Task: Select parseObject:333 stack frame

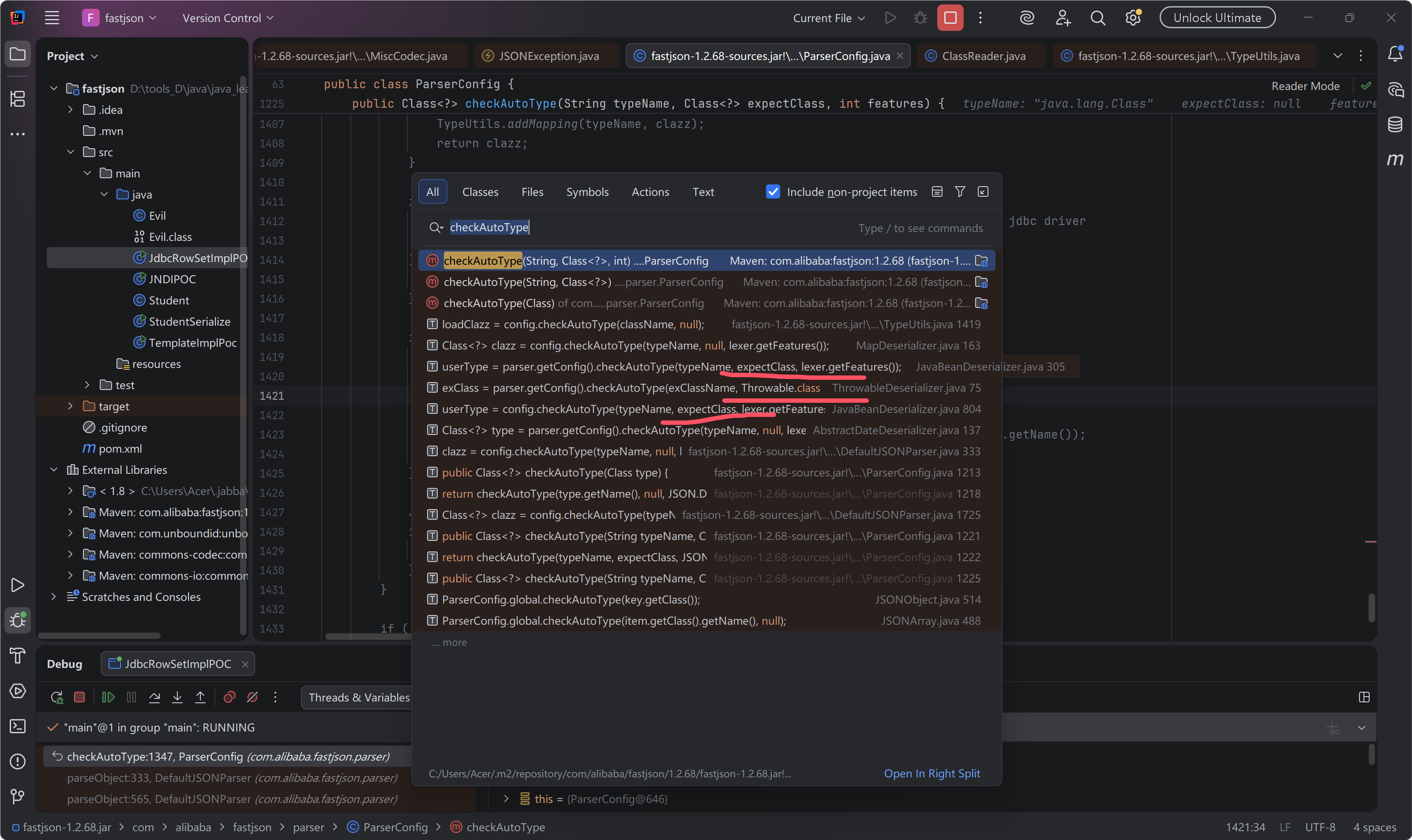Action: pyautogui.click(x=232, y=778)
